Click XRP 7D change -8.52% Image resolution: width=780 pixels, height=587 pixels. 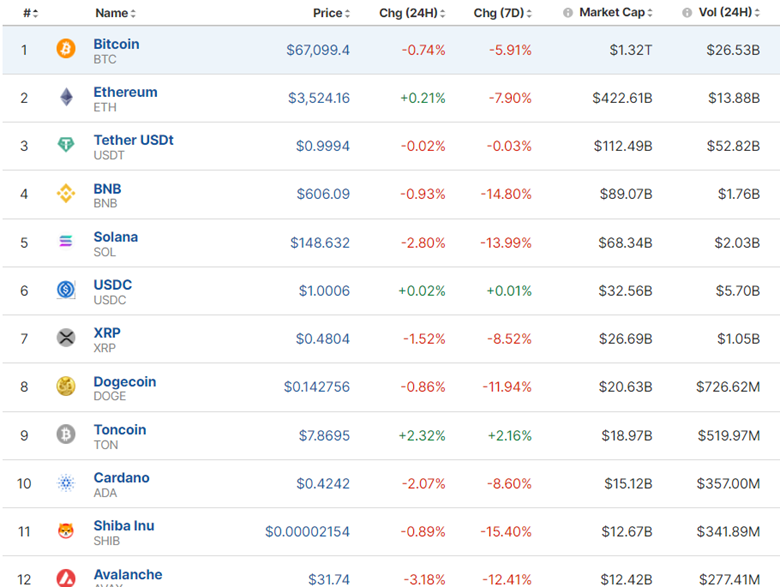pos(509,339)
